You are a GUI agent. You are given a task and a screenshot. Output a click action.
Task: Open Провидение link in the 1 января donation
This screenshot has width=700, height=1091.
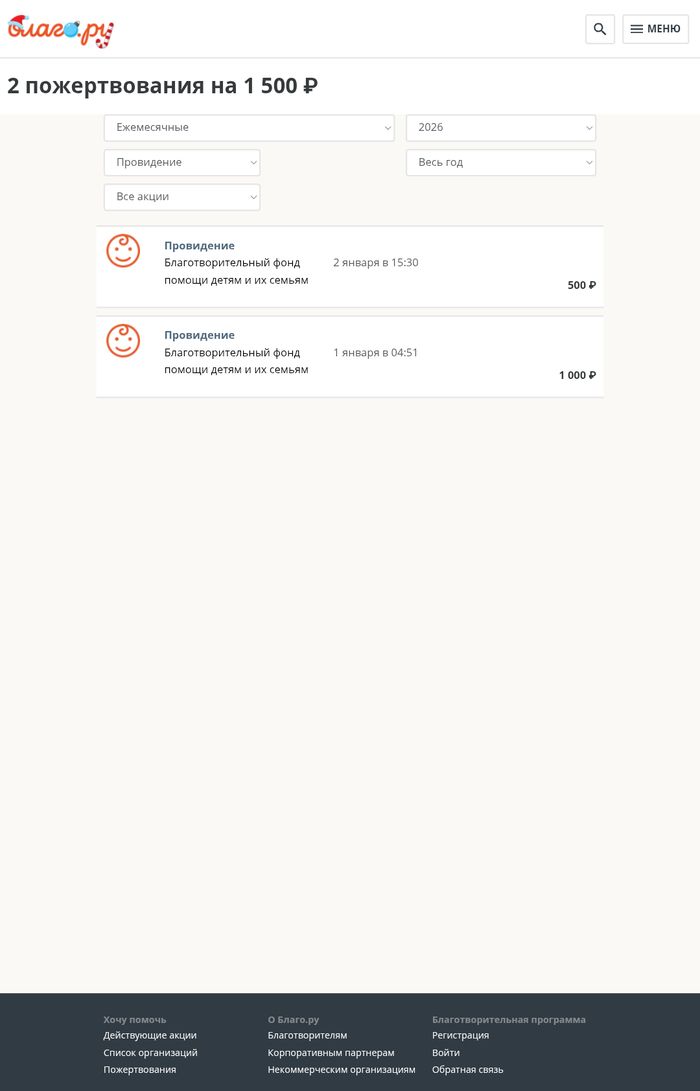199,335
